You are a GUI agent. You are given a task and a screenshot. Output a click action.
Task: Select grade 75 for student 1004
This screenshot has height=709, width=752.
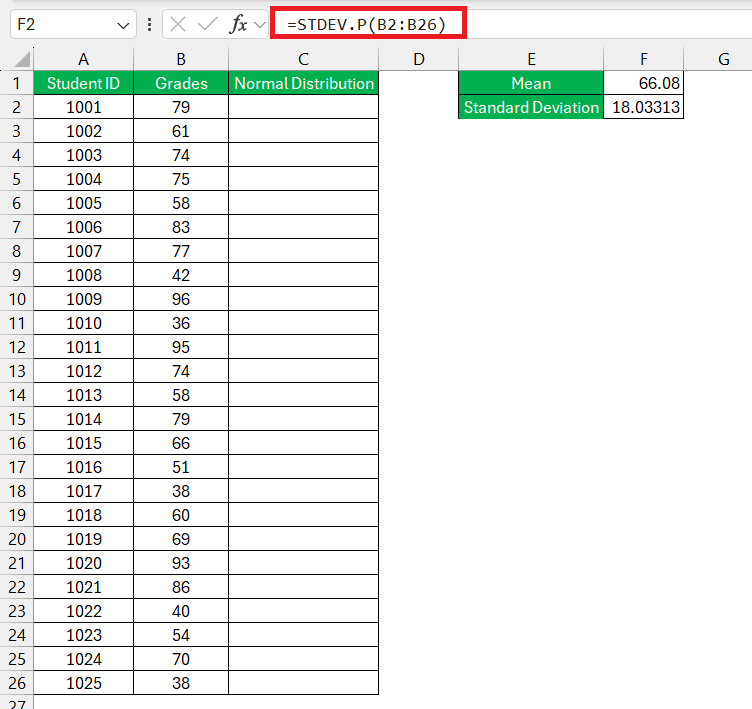click(181, 179)
